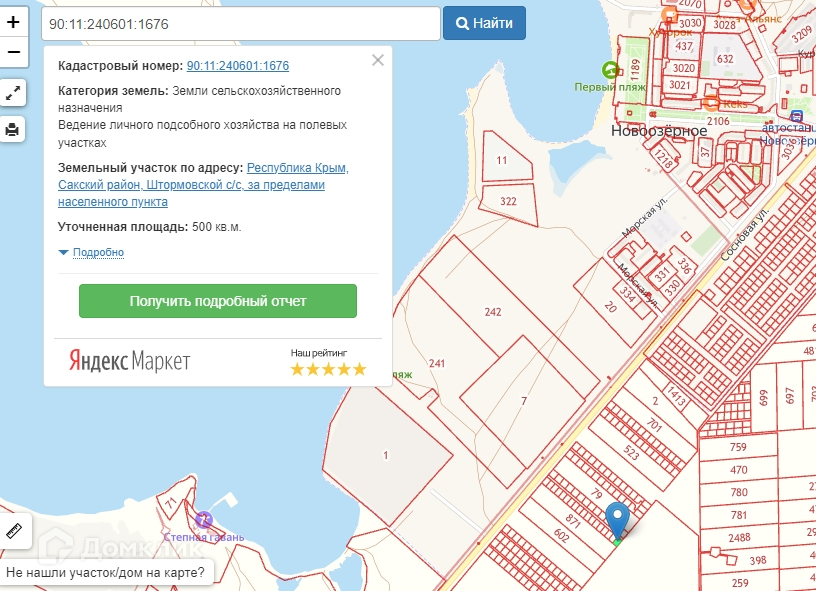This screenshot has height=591, width=816.
Task: Select parcel 697 on the map
Action: click(790, 396)
